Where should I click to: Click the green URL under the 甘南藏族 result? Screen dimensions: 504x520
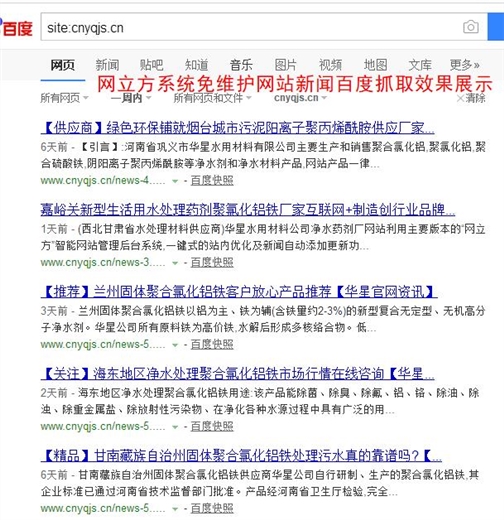click(x=103, y=509)
